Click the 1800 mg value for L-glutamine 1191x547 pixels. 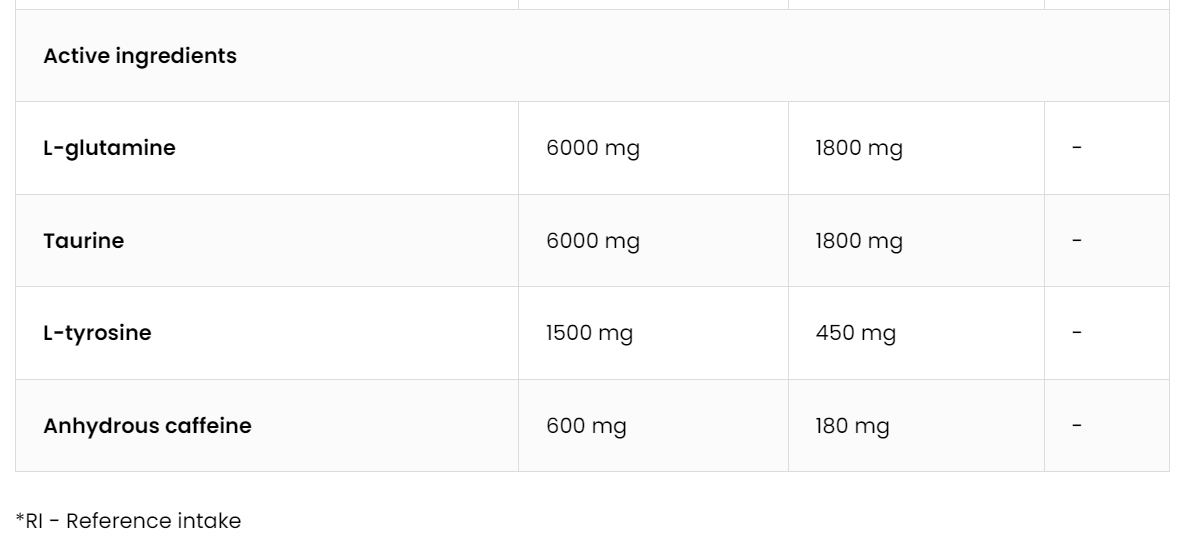[x=859, y=149]
